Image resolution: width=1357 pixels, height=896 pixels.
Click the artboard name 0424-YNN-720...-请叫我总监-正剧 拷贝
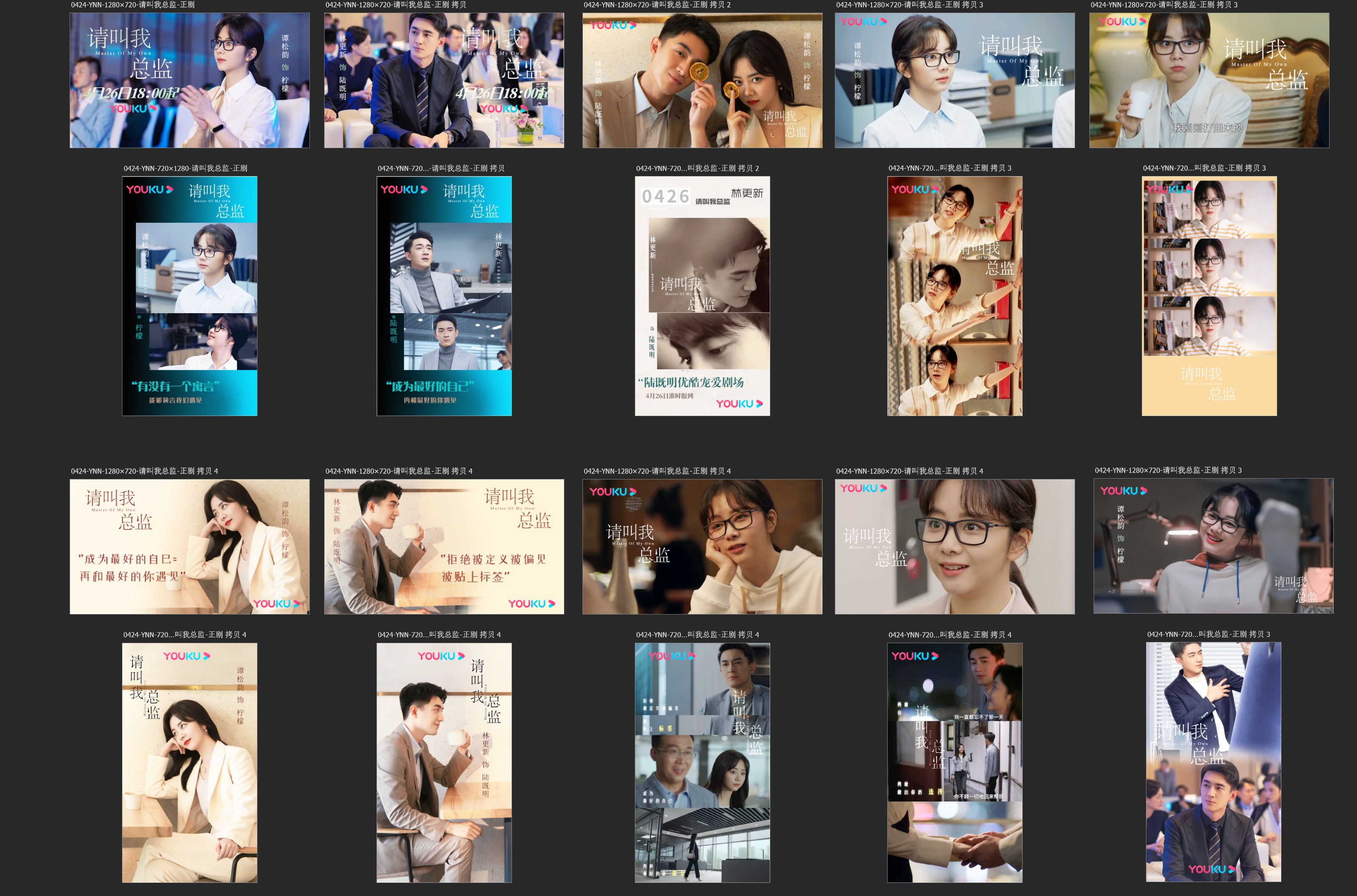441,168
